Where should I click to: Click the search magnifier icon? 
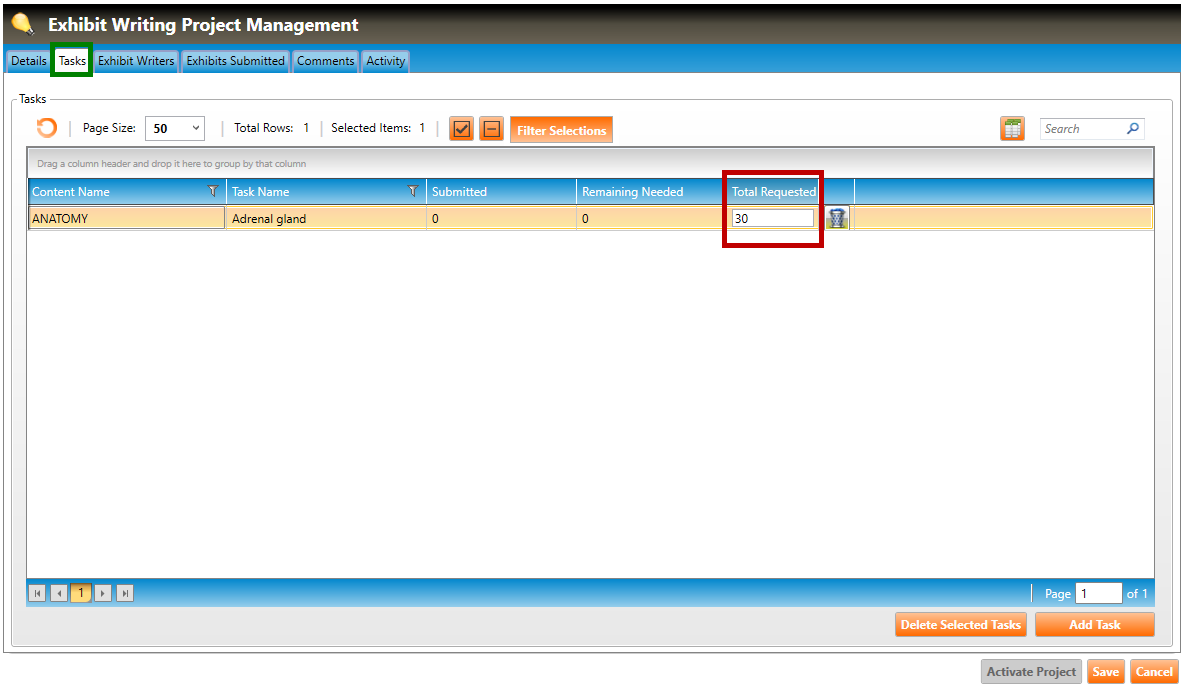tap(1133, 129)
